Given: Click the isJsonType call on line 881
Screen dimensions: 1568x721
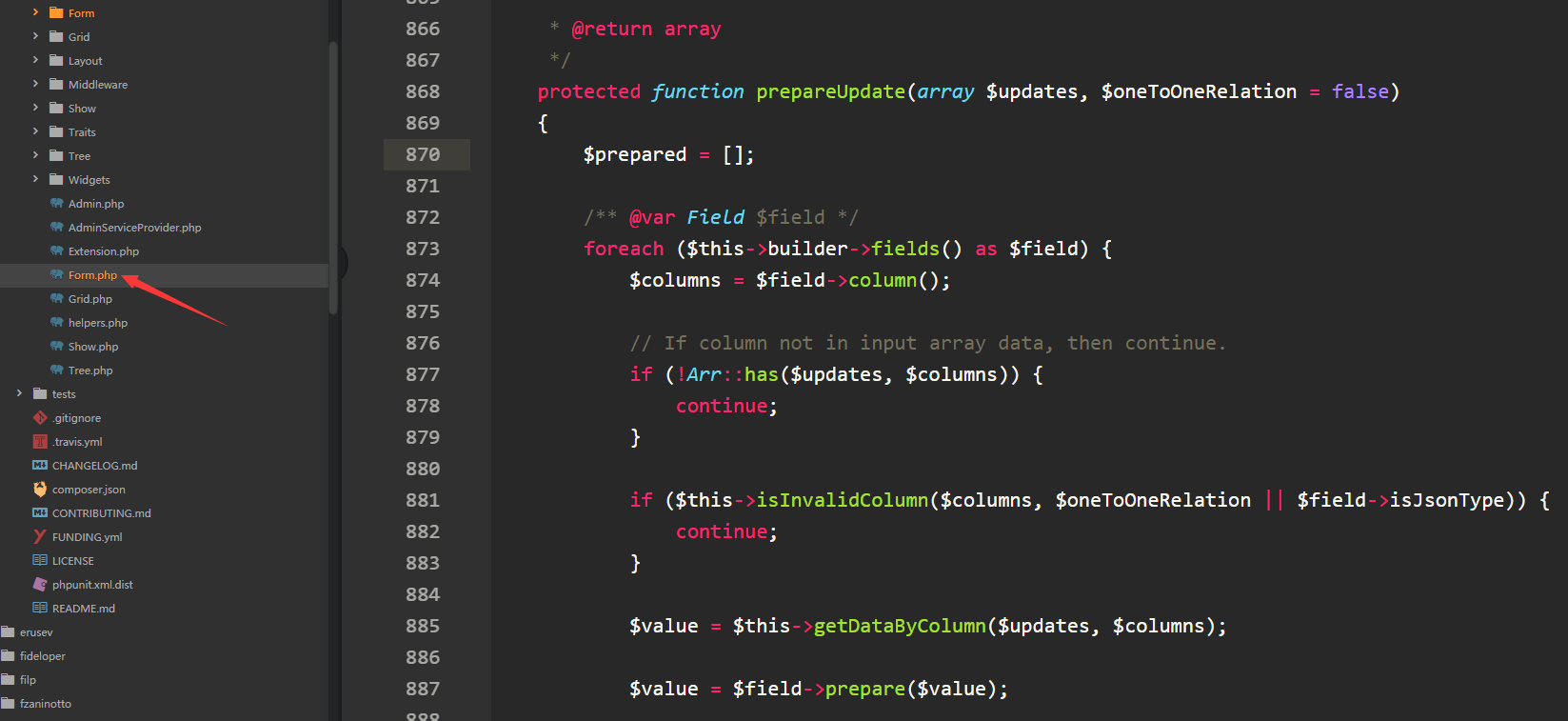Looking at the screenshot, I should click(x=1446, y=500).
